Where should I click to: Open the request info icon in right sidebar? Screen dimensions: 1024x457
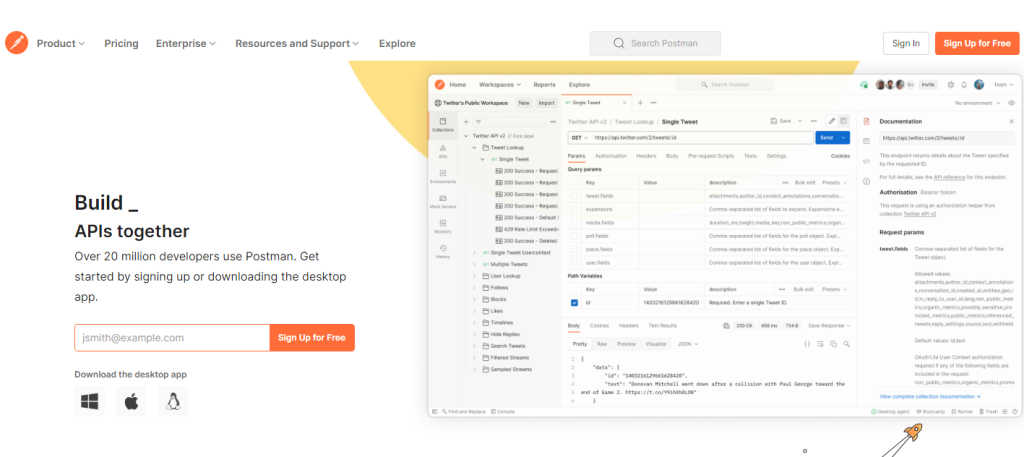pos(867,181)
